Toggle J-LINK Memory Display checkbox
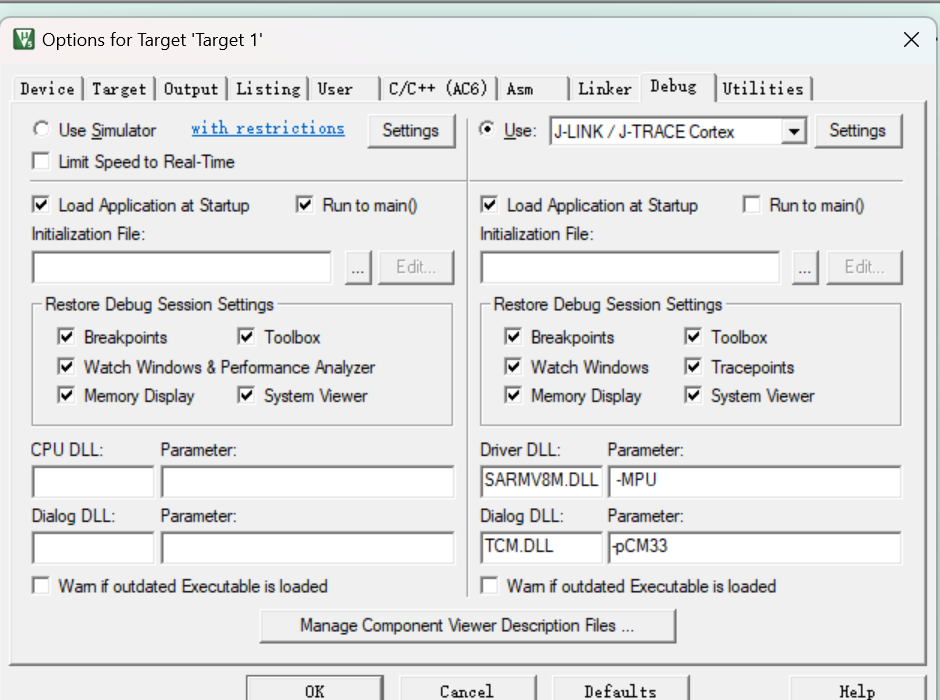This screenshot has width=940, height=700. click(513, 395)
